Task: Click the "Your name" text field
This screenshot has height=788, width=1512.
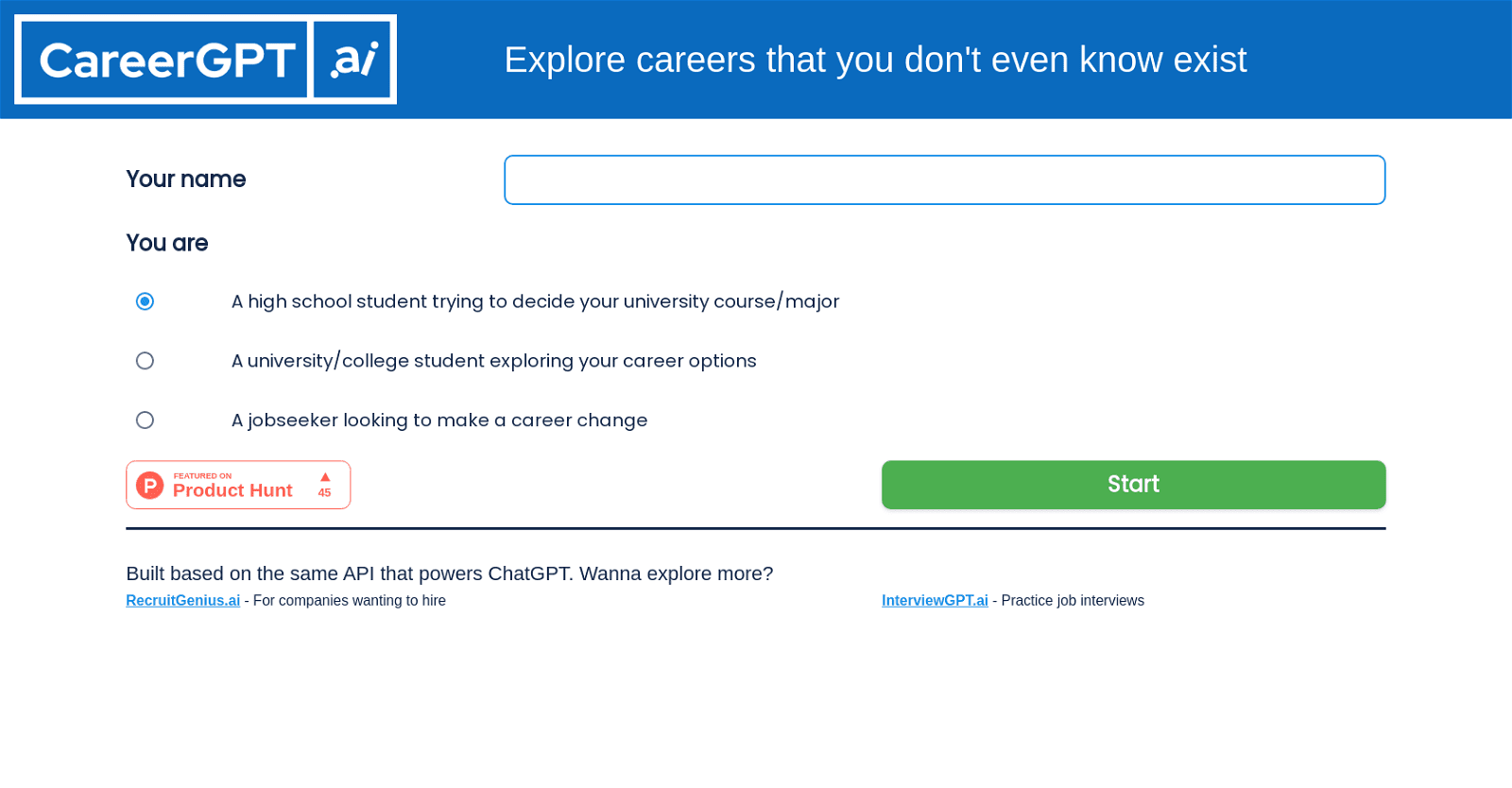Action: (945, 180)
